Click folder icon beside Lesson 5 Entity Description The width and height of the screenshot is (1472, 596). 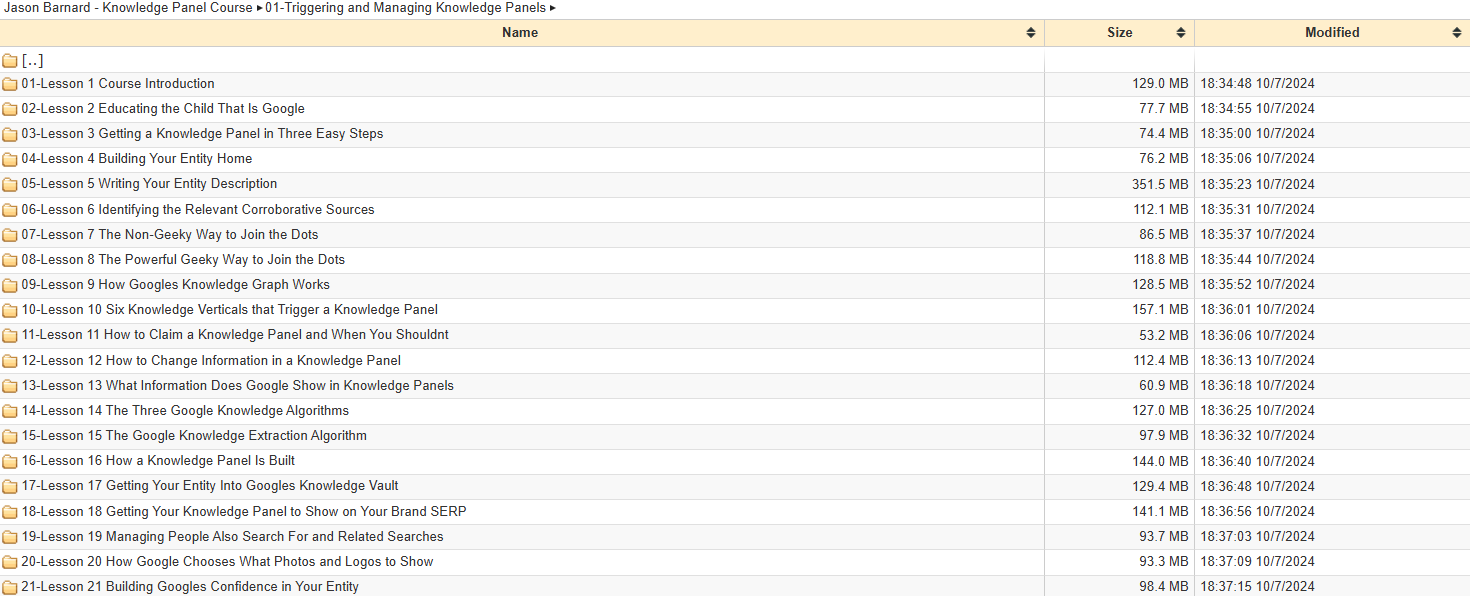10,184
